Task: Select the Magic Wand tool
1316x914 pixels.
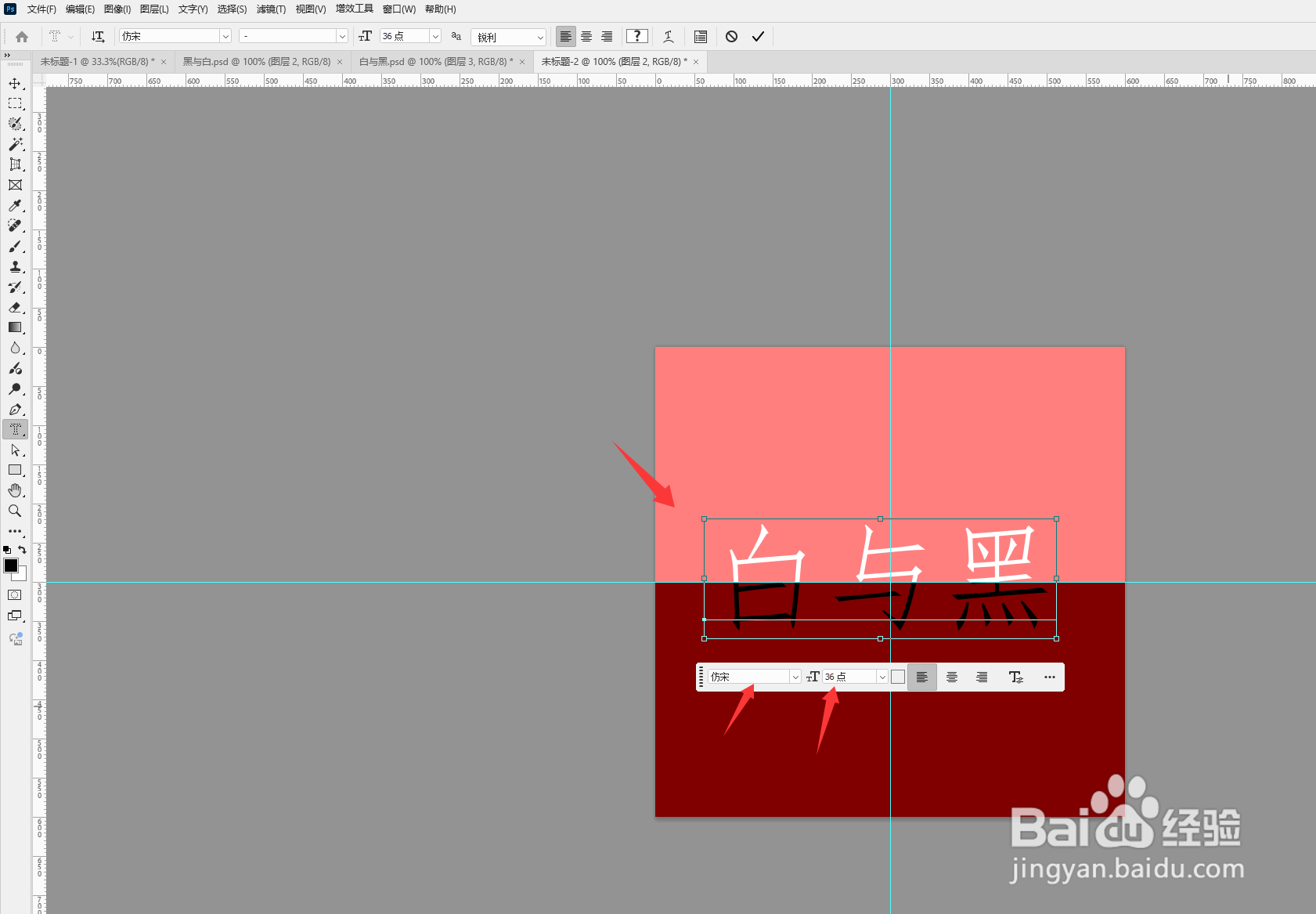Action: pos(15,144)
